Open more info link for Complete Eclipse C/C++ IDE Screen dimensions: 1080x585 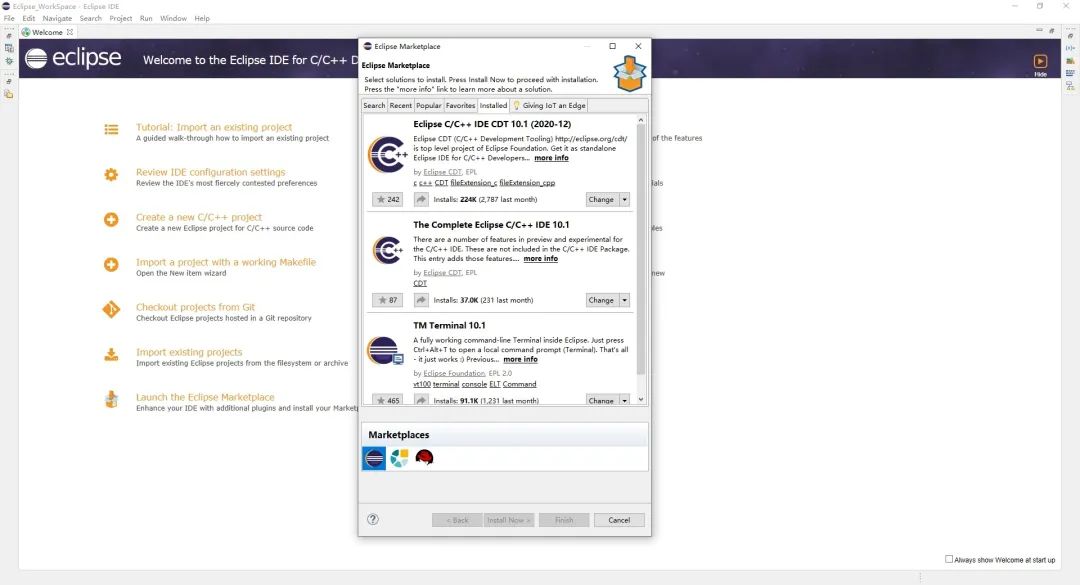click(540, 258)
